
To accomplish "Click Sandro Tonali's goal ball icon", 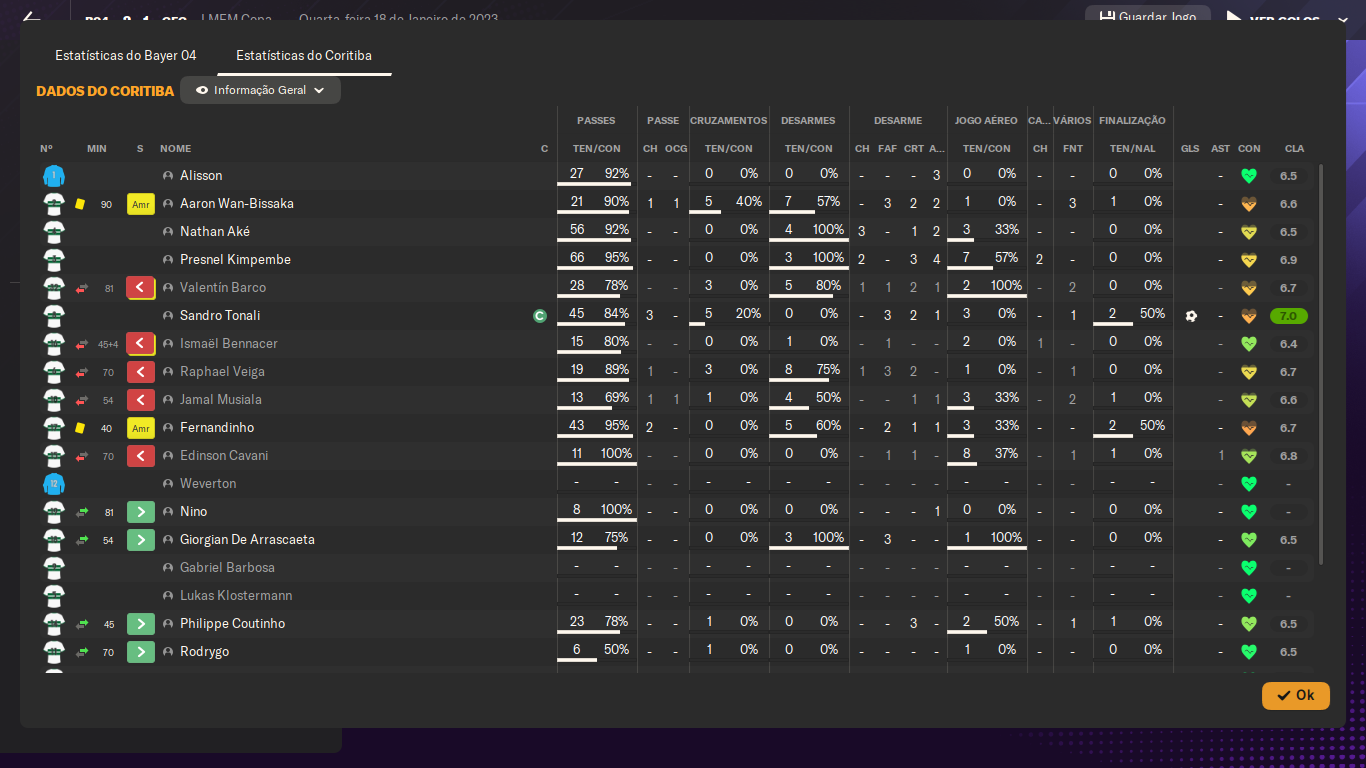I will pos(1191,316).
